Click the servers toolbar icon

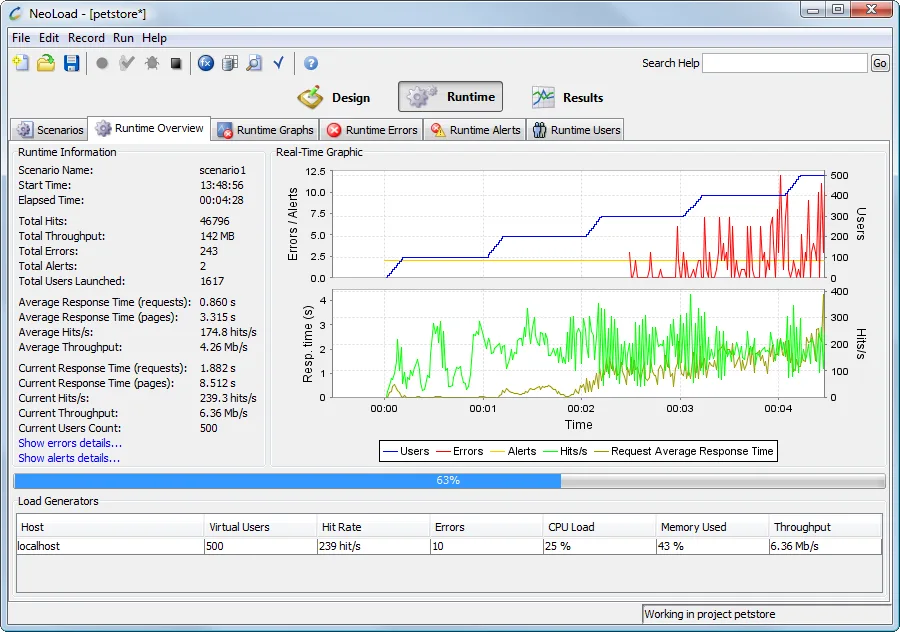[230, 63]
